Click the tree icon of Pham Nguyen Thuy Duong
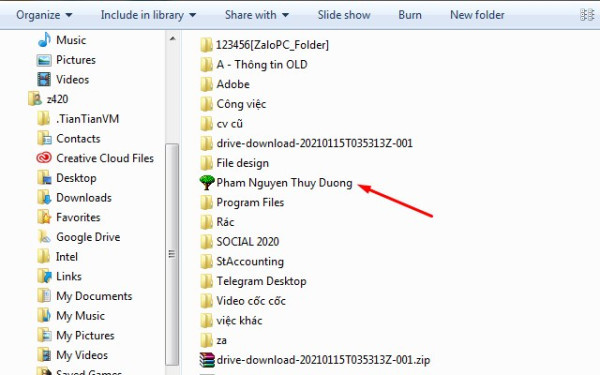 [x=207, y=183]
